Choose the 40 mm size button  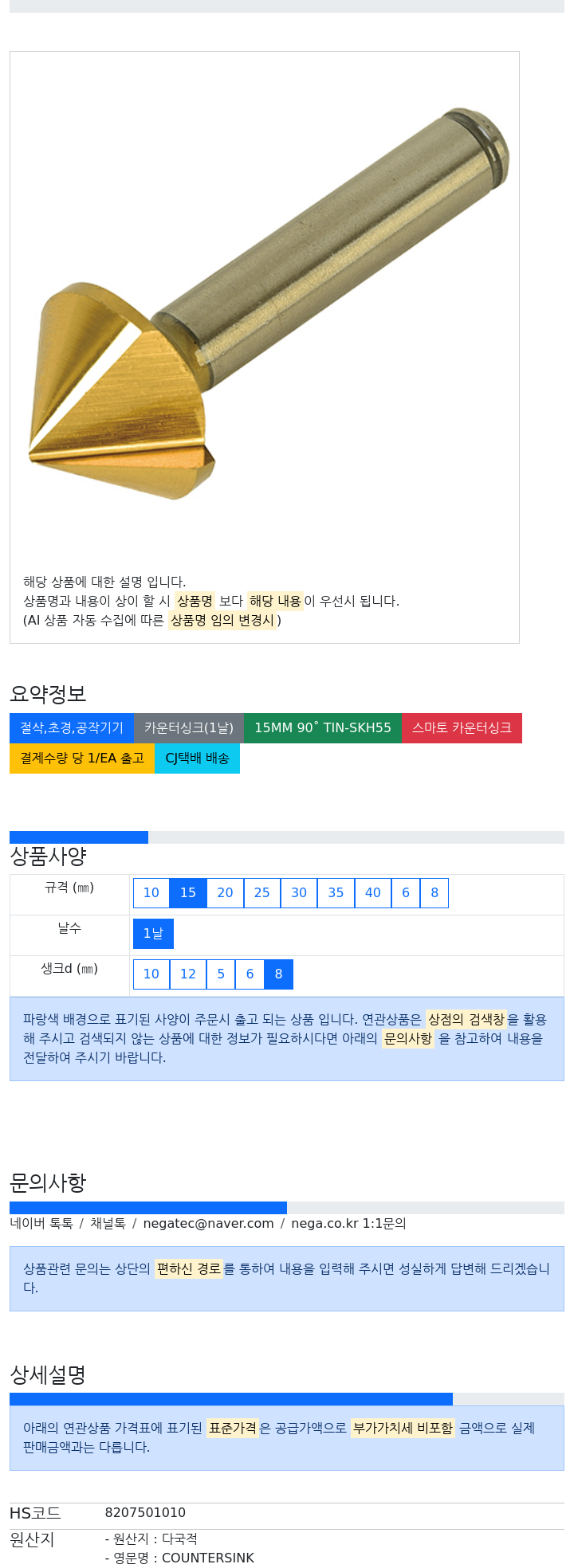[373, 893]
